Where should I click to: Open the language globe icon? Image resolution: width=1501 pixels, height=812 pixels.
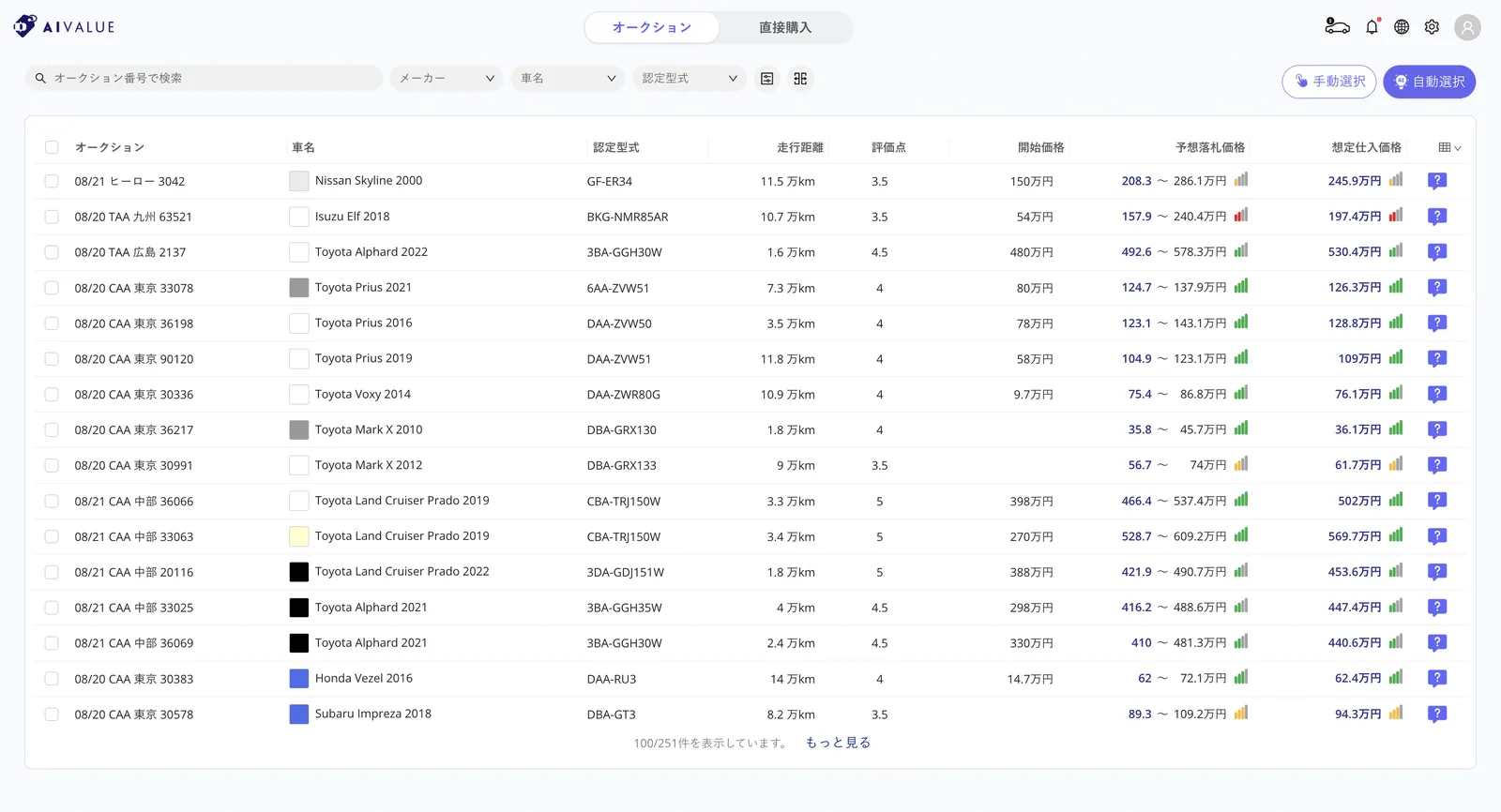[1402, 27]
